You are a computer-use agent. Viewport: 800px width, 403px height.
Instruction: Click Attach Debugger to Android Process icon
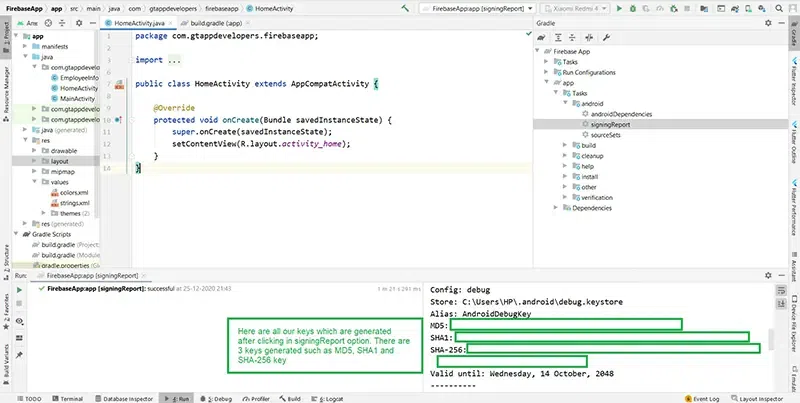[674, 8]
